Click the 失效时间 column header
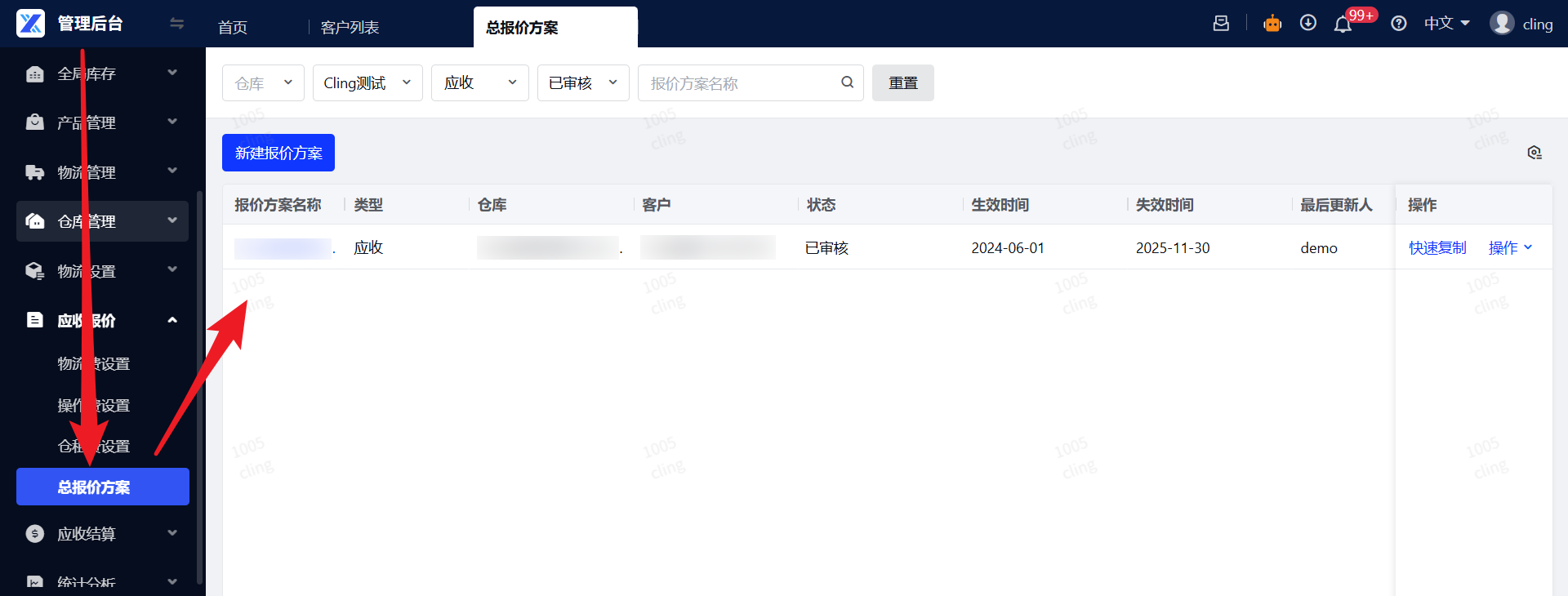1568x596 pixels. click(x=1165, y=204)
